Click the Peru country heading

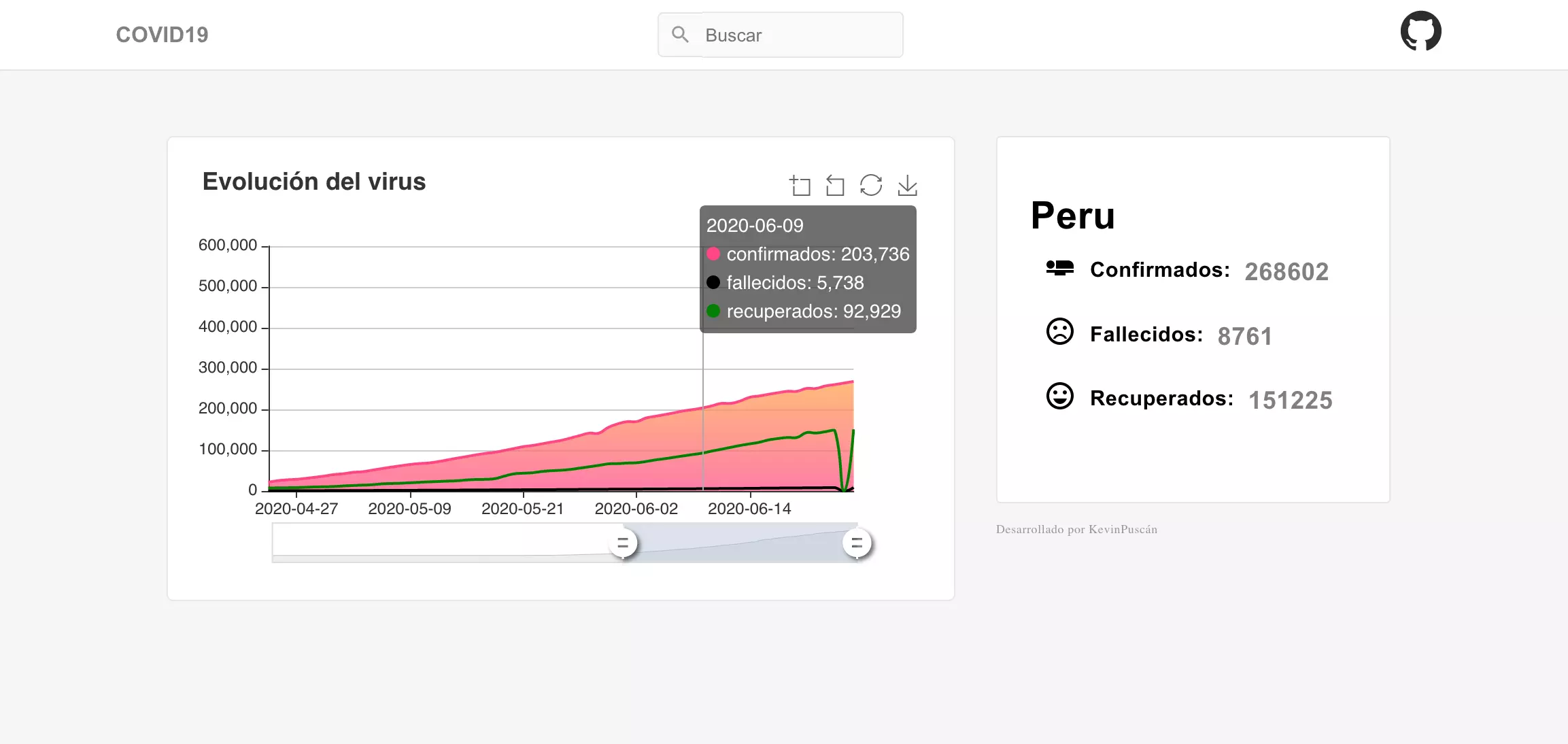pyautogui.click(x=1073, y=216)
